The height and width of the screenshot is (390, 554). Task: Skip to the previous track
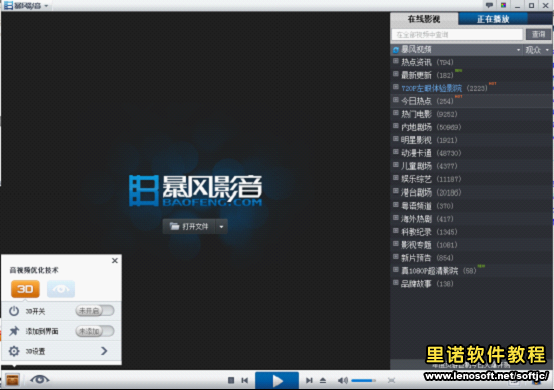tap(244, 380)
